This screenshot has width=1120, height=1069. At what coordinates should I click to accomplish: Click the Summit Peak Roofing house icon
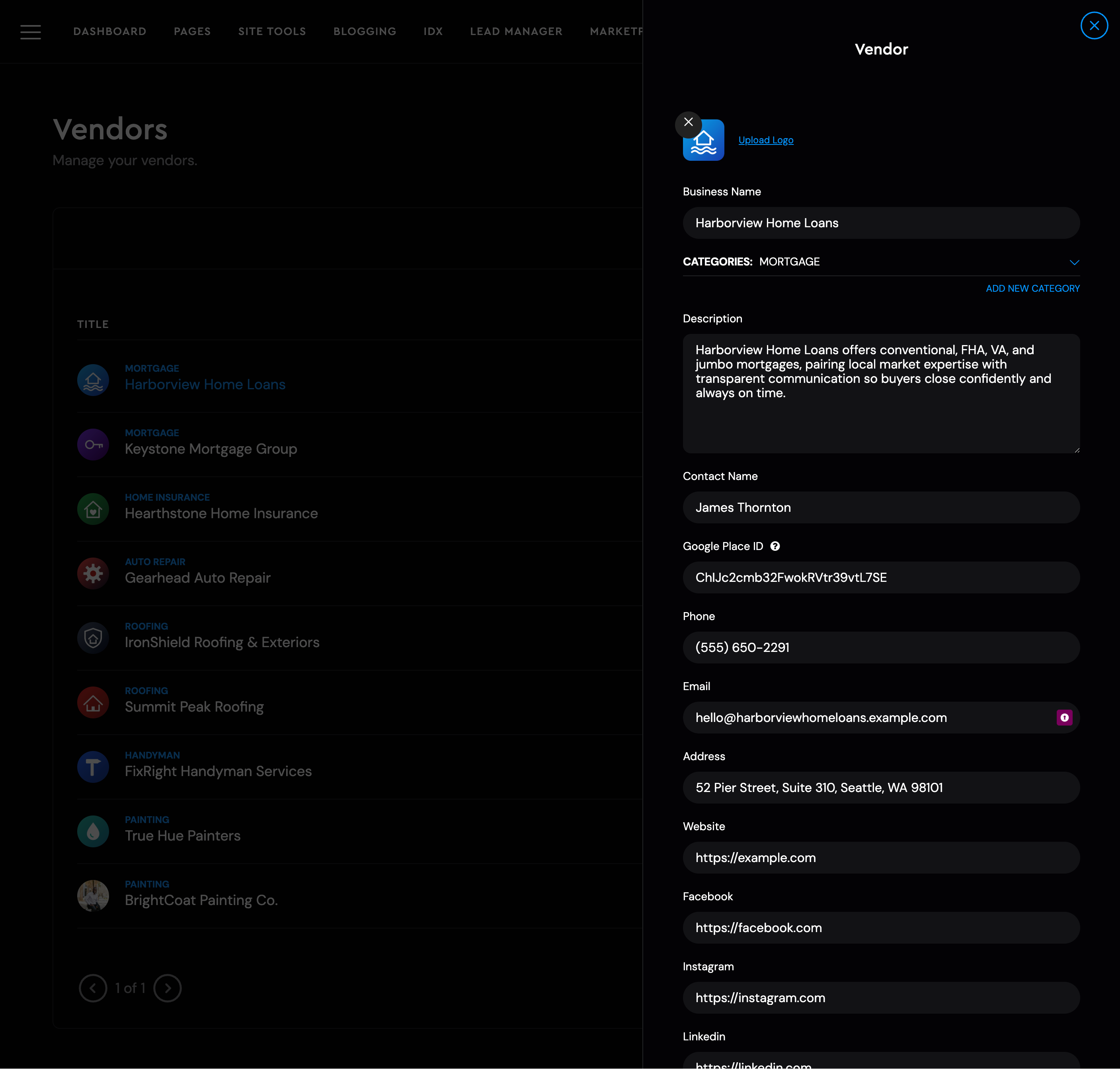(93, 702)
